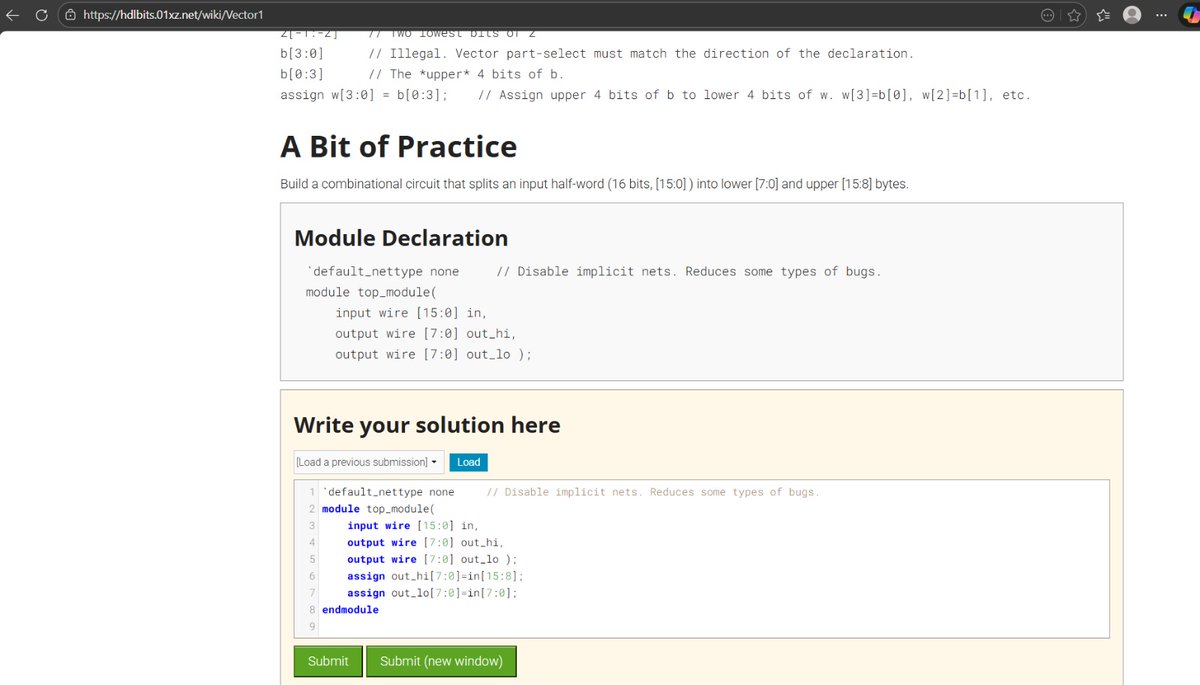Open the browser profile avatar
Image resolution: width=1200 pixels, height=685 pixels.
pos(1132,15)
